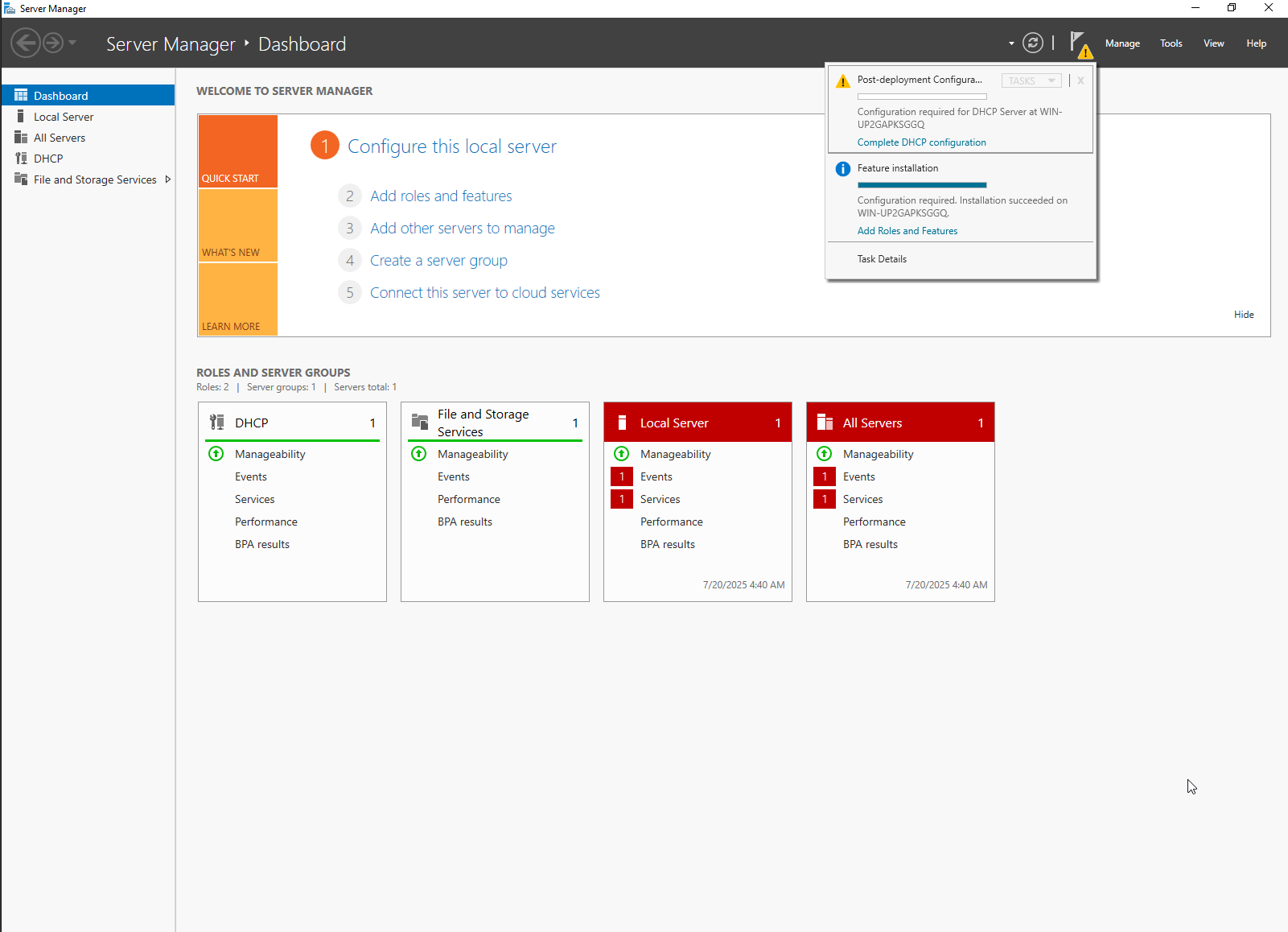
Task: Open the TASKS dropdown in notification
Action: coord(1031,80)
